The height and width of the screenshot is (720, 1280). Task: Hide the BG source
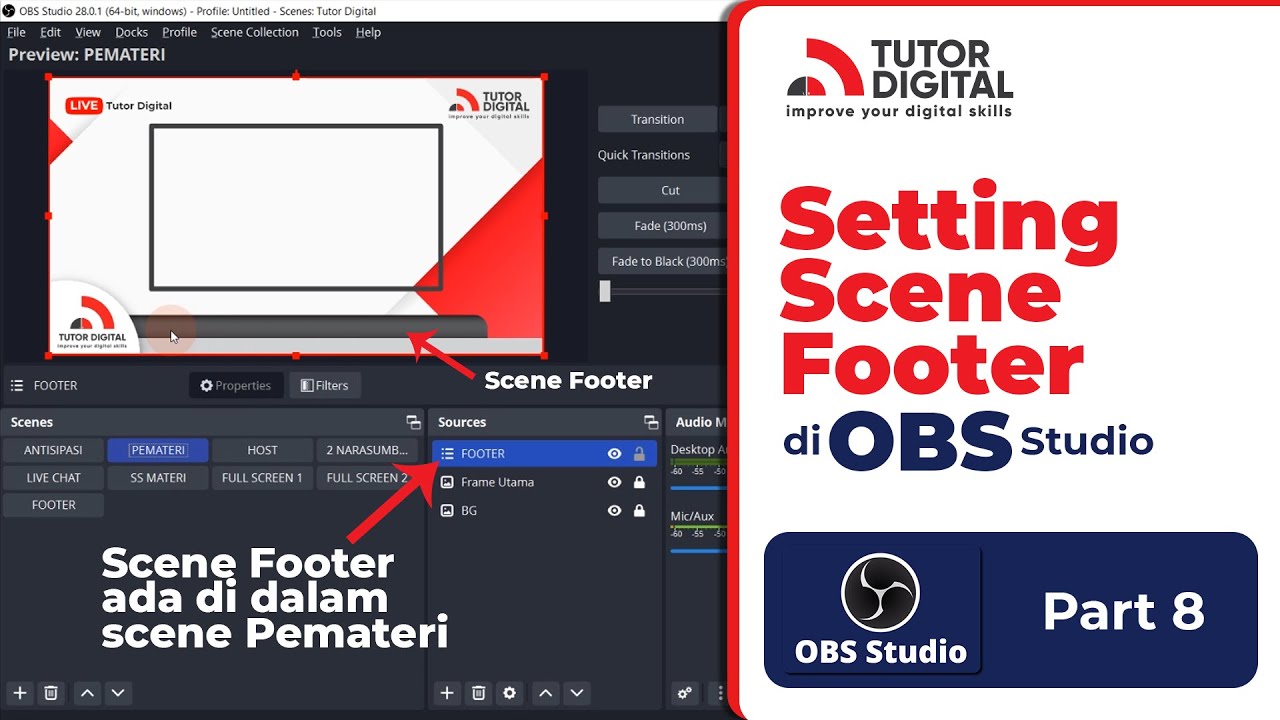(x=615, y=510)
